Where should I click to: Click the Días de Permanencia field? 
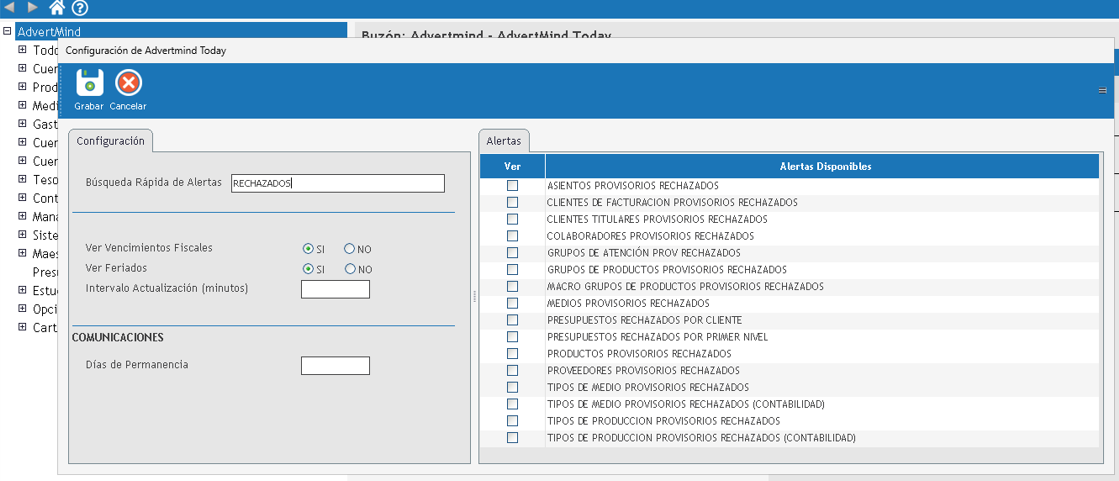click(335, 365)
